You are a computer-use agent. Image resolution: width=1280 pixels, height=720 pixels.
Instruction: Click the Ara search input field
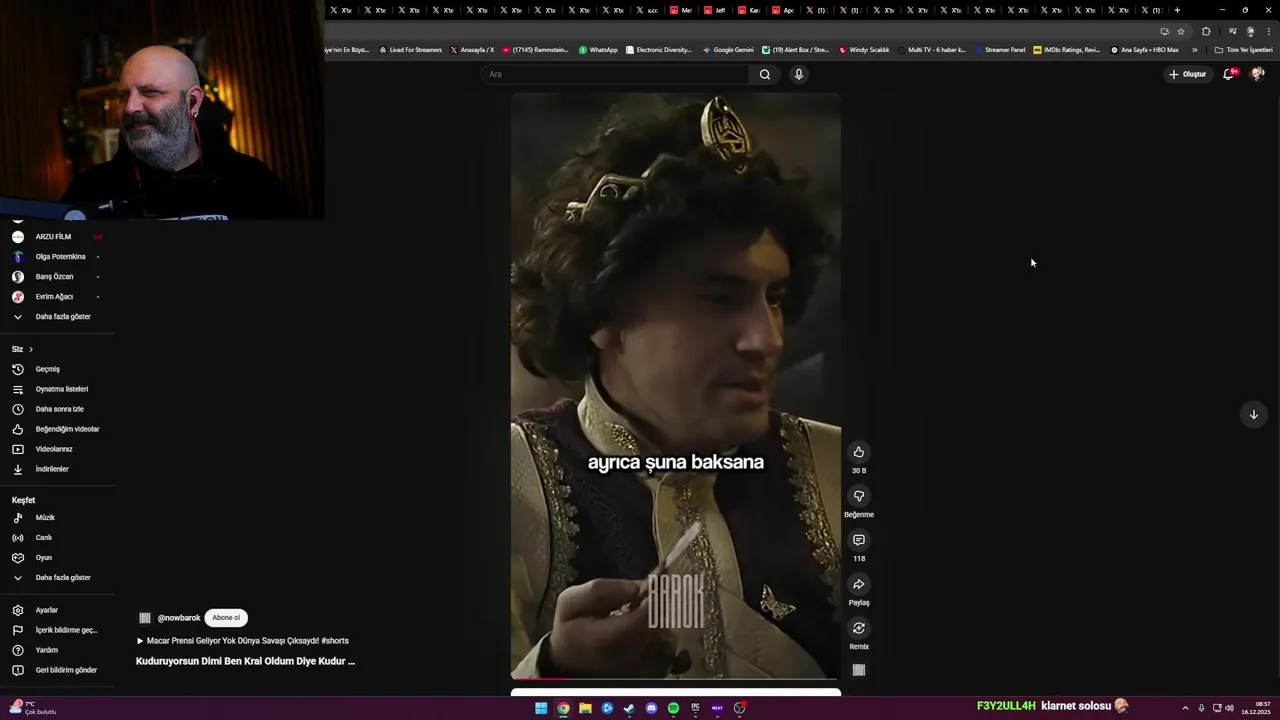[615, 74]
